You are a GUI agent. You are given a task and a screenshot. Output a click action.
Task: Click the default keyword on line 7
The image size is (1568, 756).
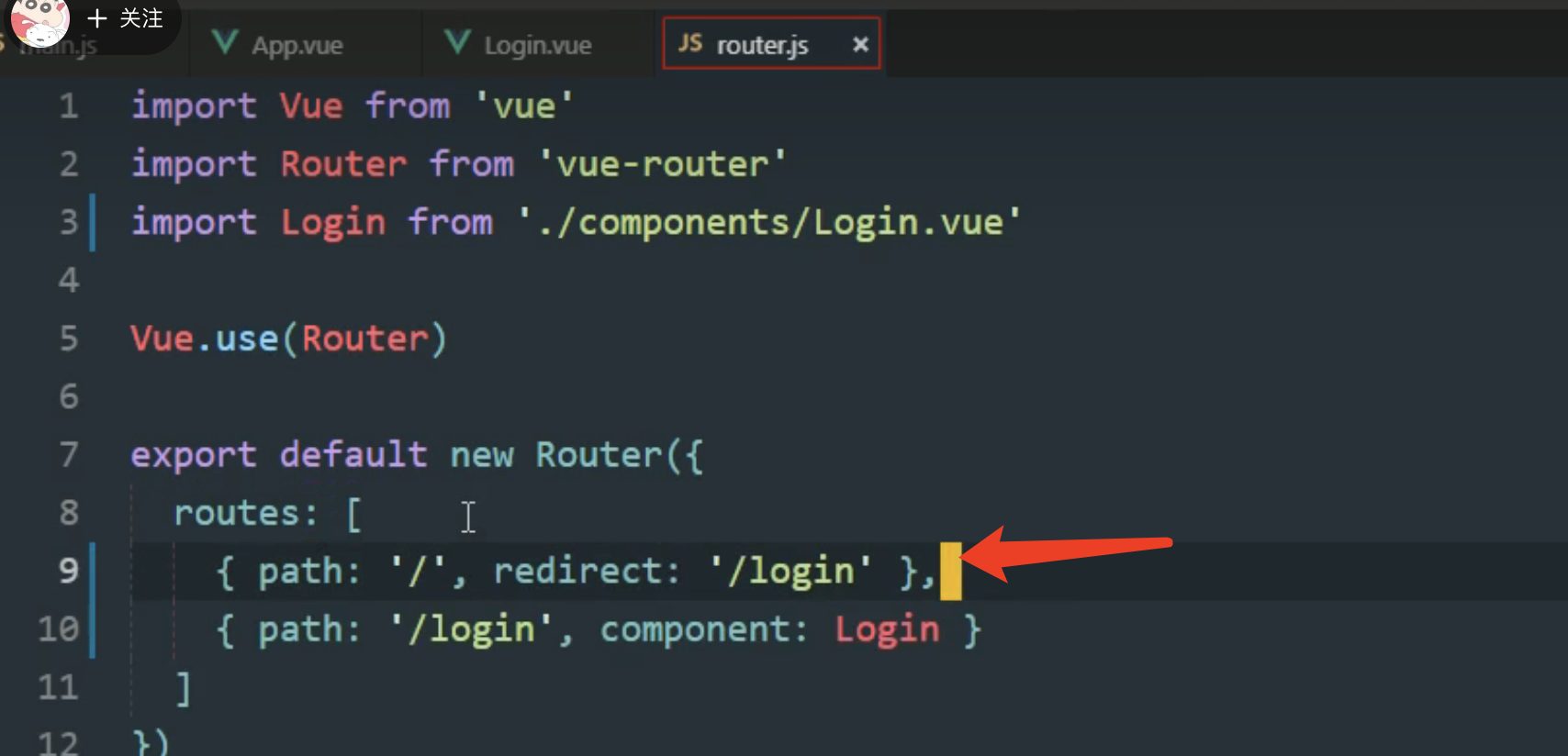coord(353,454)
